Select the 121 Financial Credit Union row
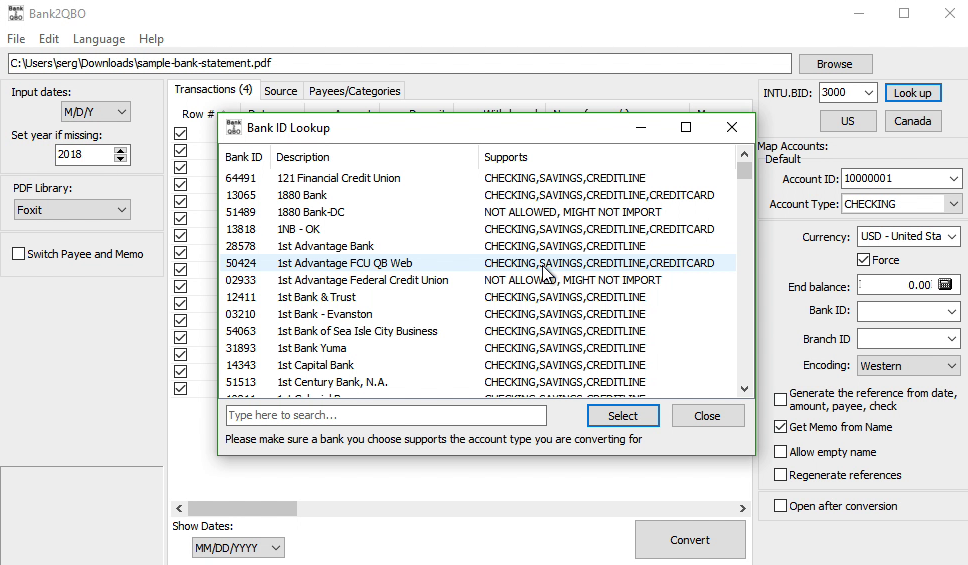 pyautogui.click(x=477, y=178)
